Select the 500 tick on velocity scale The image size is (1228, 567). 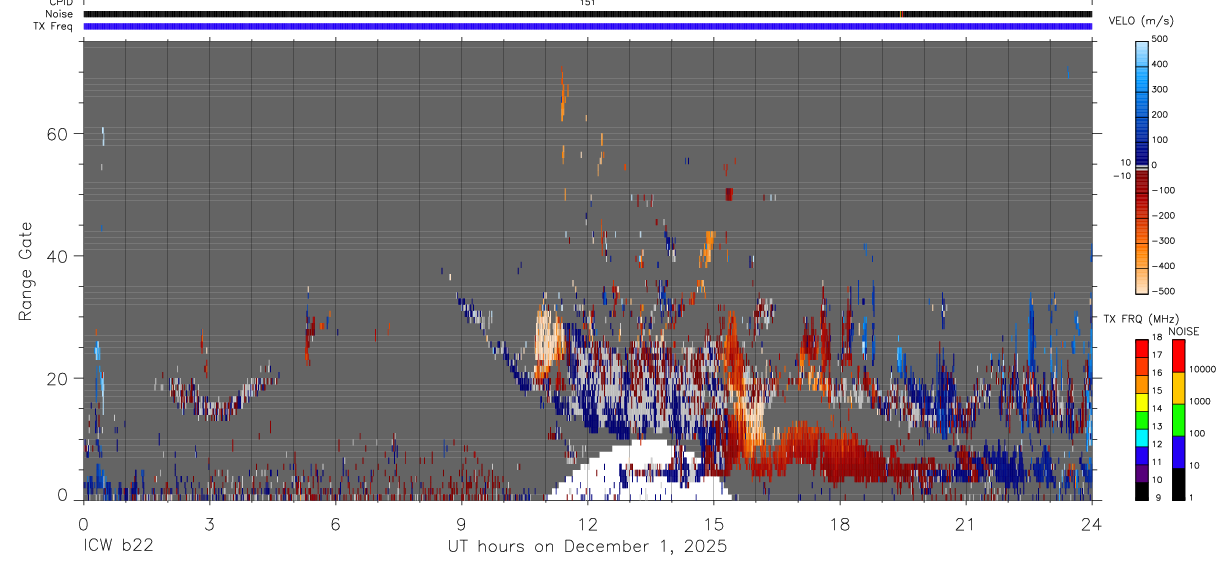click(x=1159, y=39)
